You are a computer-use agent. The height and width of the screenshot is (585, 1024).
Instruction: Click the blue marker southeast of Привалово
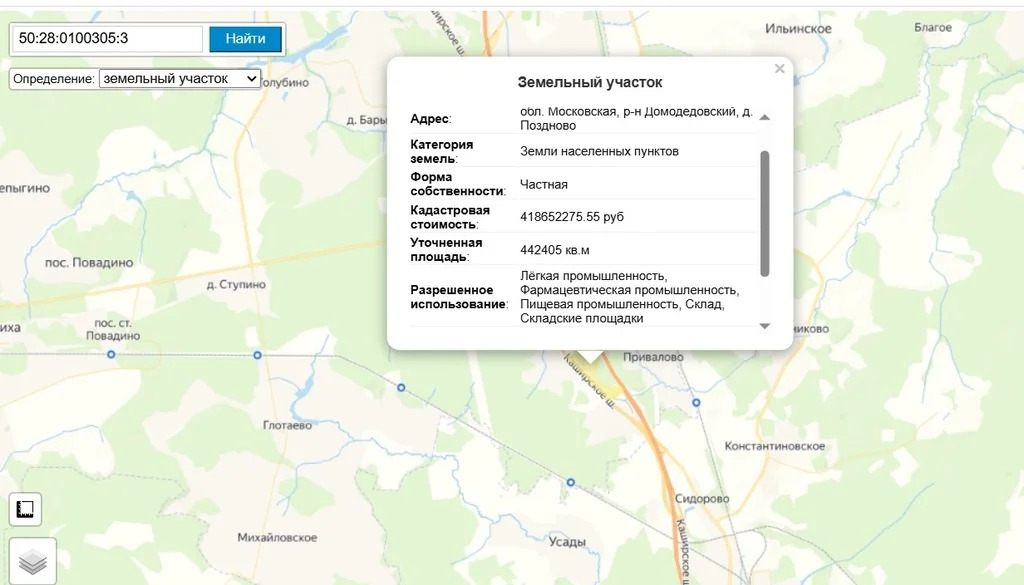[x=696, y=402]
